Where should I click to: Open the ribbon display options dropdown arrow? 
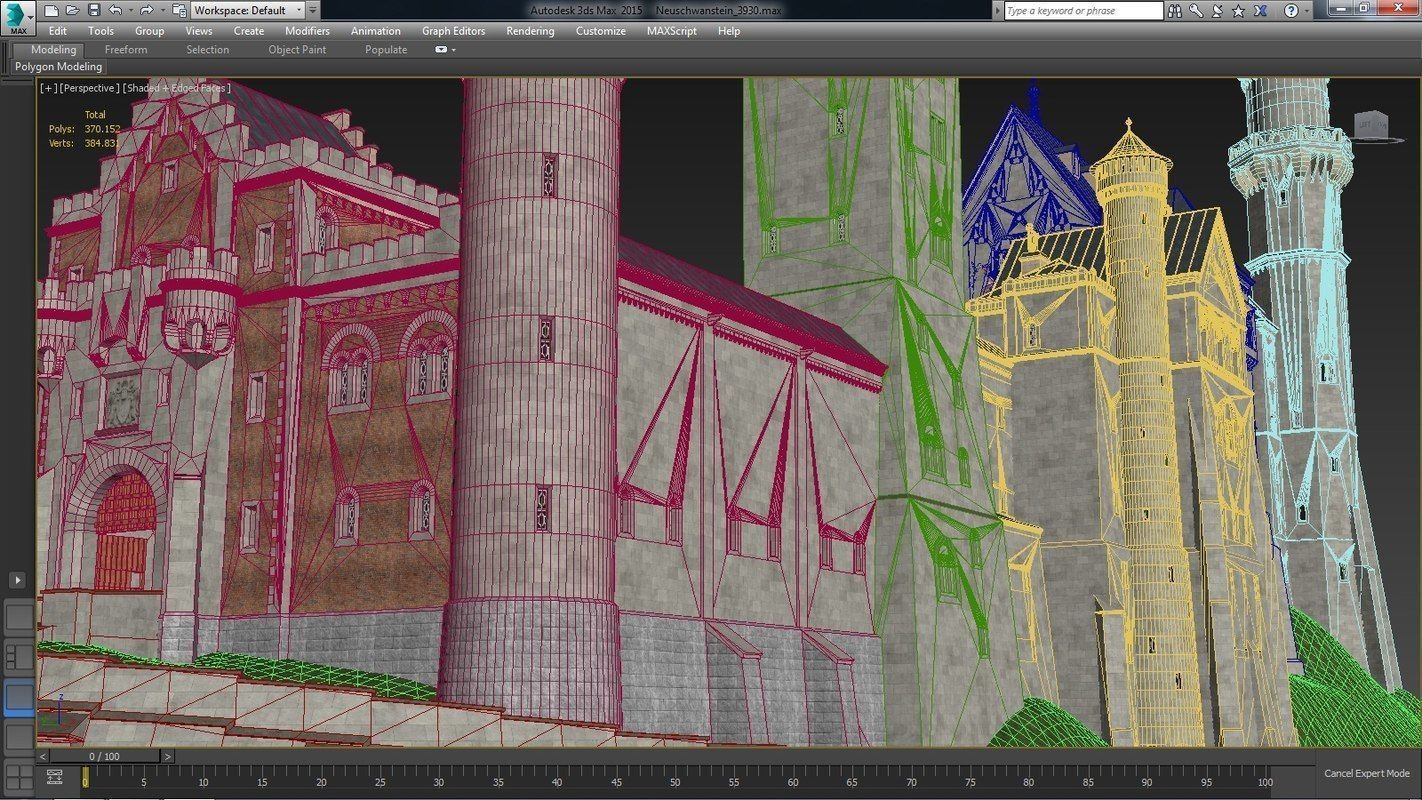(454, 49)
